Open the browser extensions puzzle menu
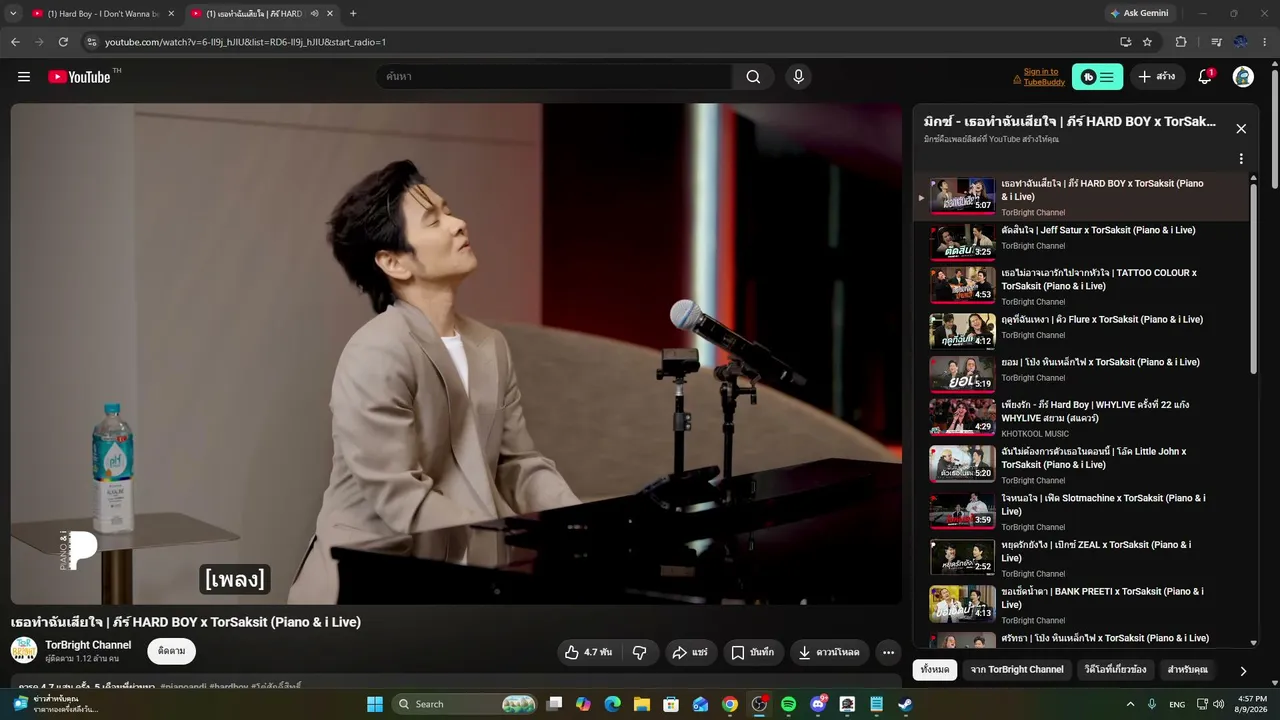The width and height of the screenshot is (1280, 720). pos(1181,42)
